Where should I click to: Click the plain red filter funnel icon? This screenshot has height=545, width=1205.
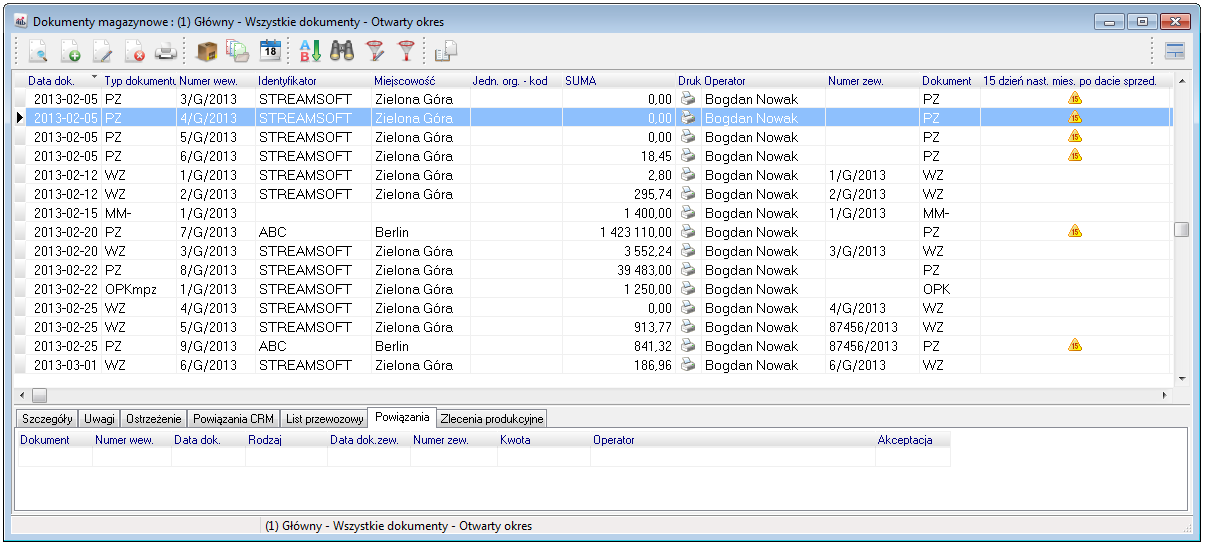(x=406, y=51)
